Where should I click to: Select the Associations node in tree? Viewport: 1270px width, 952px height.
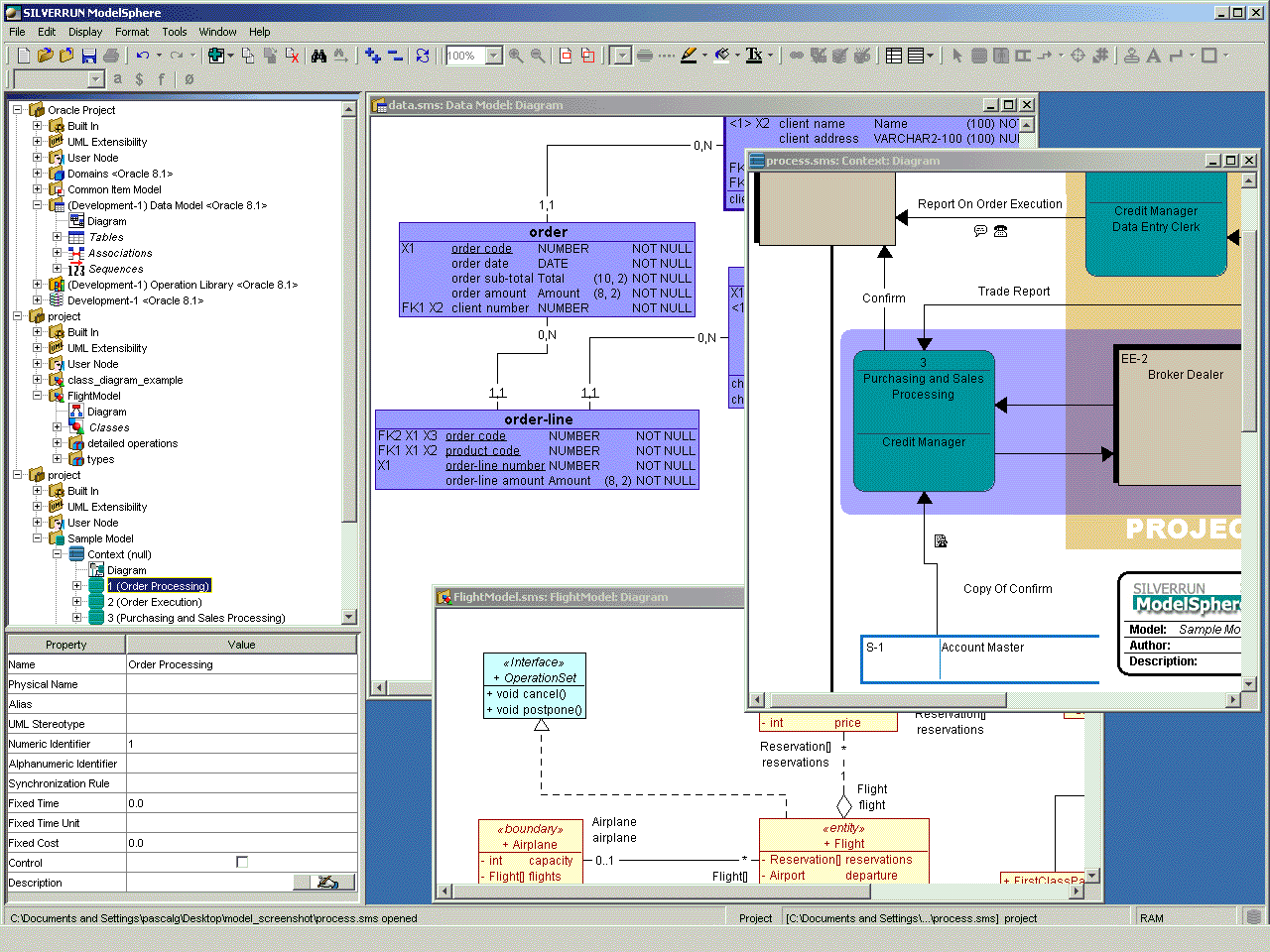[x=120, y=253]
